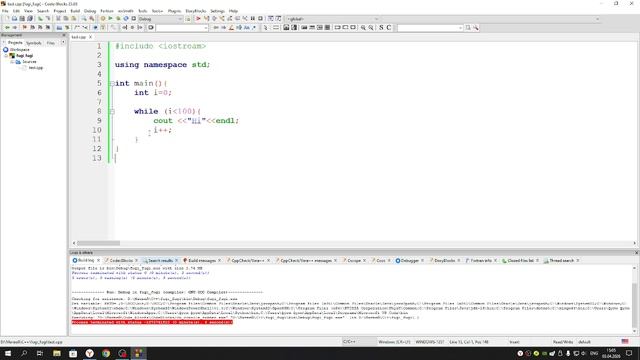
Task: Close the Logs & others panel
Action: (636, 253)
